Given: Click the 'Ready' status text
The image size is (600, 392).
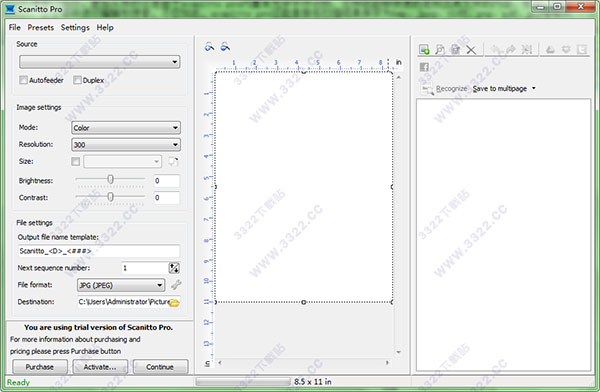Looking at the screenshot, I should (18, 382).
